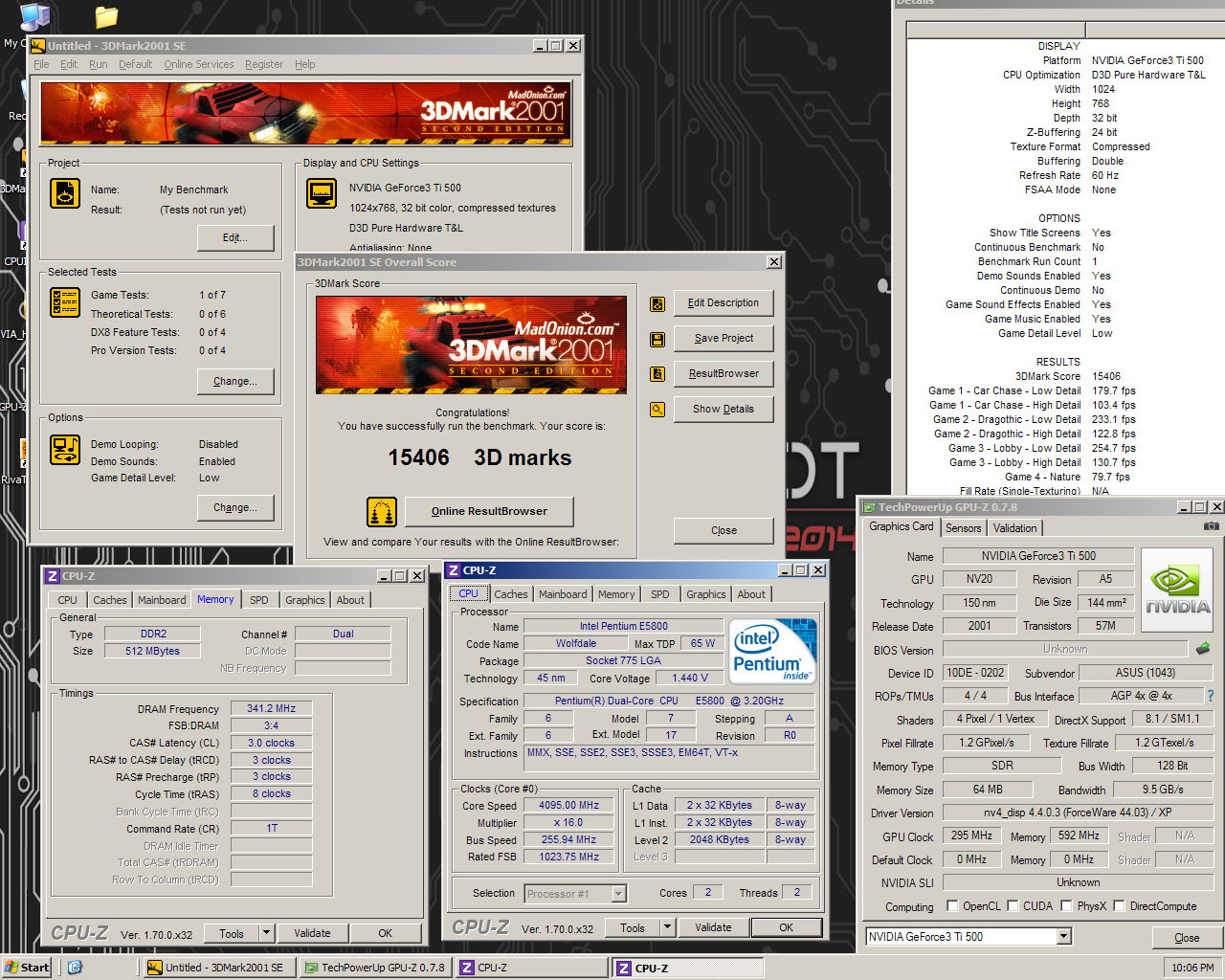This screenshot has height=980, width=1225.
Task: Enable the OpenCL checkbox in GPU-Z
Action: 952,905
